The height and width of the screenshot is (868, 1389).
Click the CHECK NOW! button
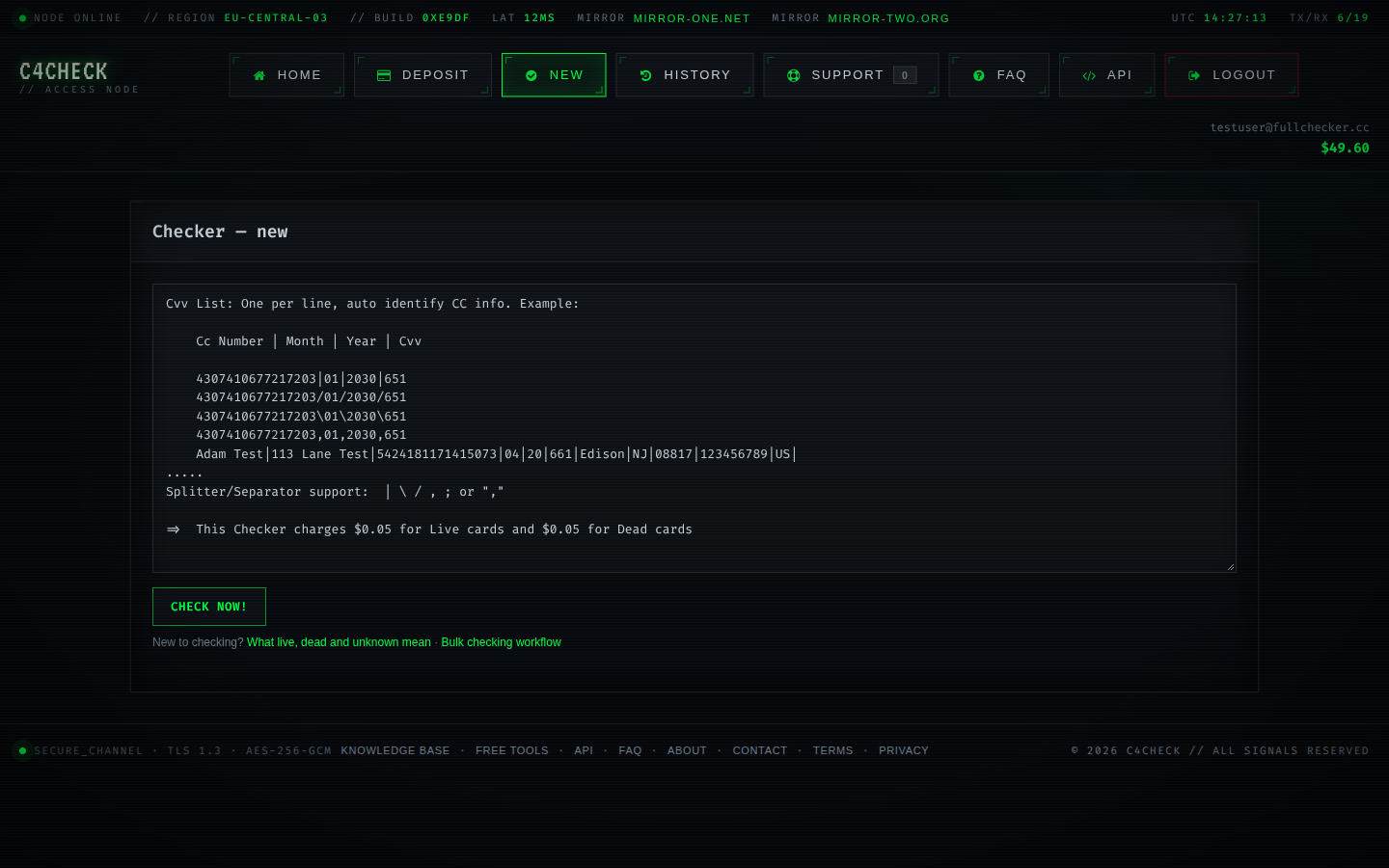(209, 607)
